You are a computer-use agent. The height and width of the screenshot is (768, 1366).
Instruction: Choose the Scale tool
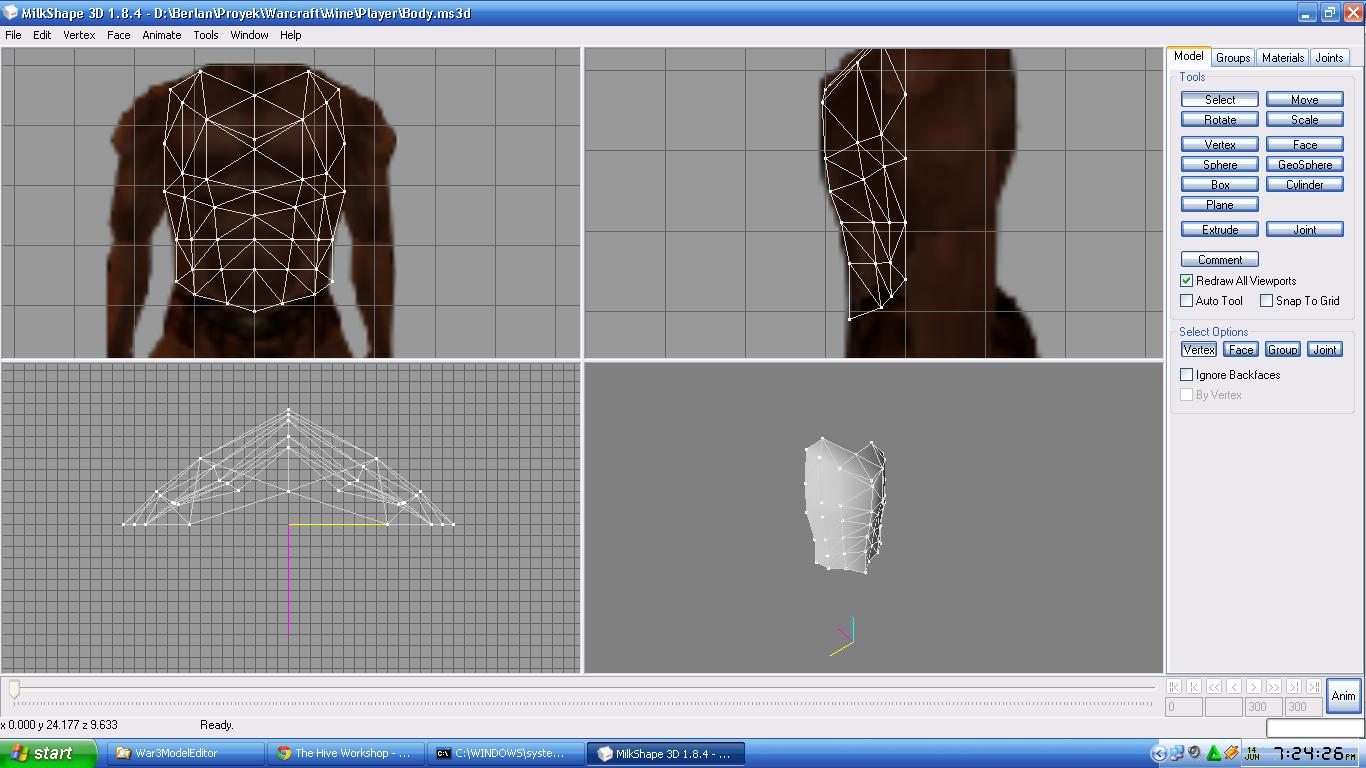click(x=1304, y=120)
